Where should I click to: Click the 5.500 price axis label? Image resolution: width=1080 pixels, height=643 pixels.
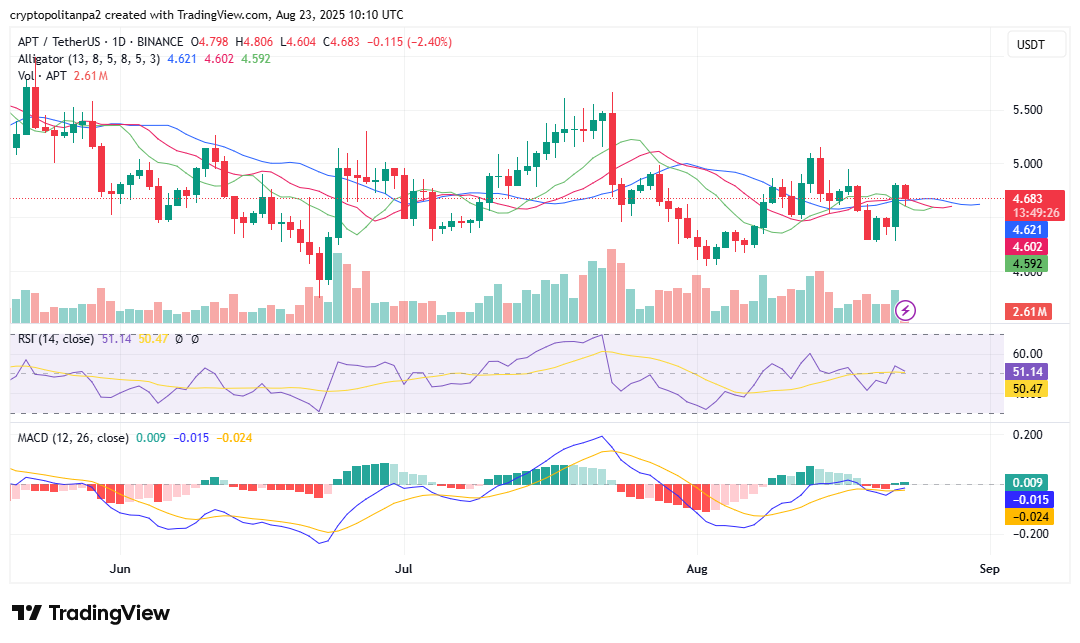1028,110
